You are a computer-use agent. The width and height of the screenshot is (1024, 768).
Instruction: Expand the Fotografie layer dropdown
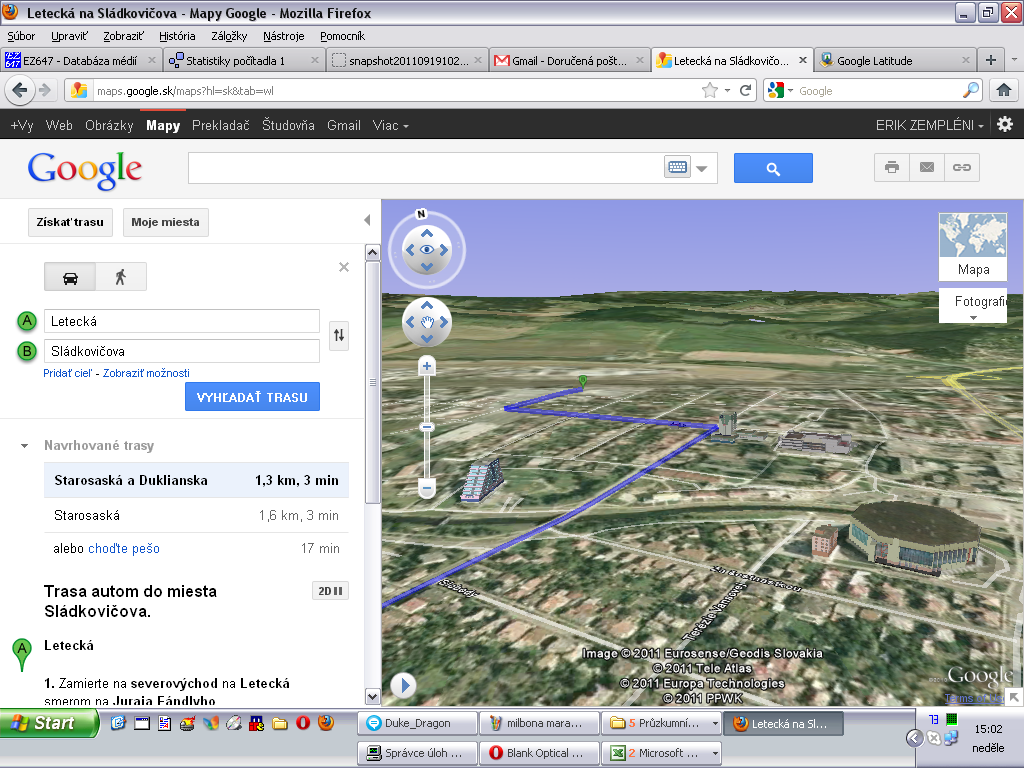972,306
